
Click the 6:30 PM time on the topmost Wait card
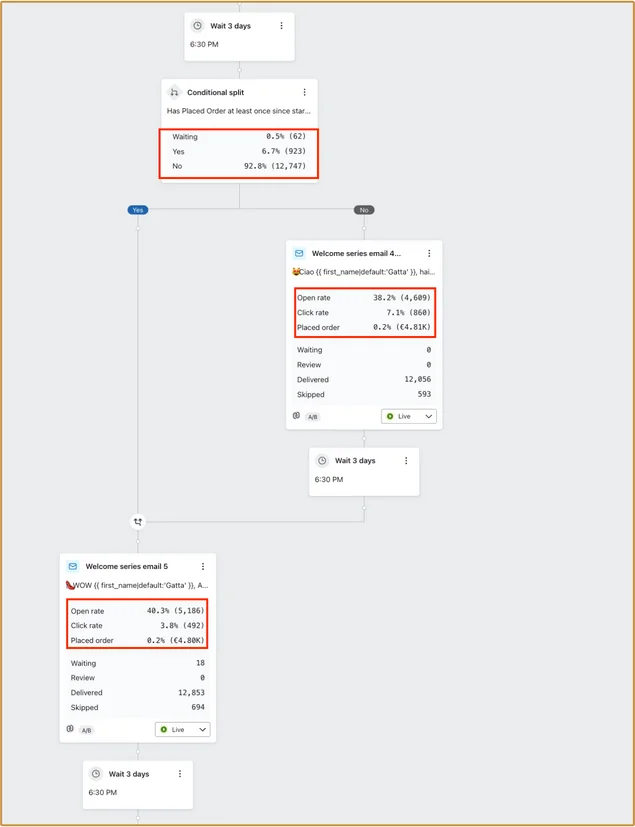(x=204, y=44)
